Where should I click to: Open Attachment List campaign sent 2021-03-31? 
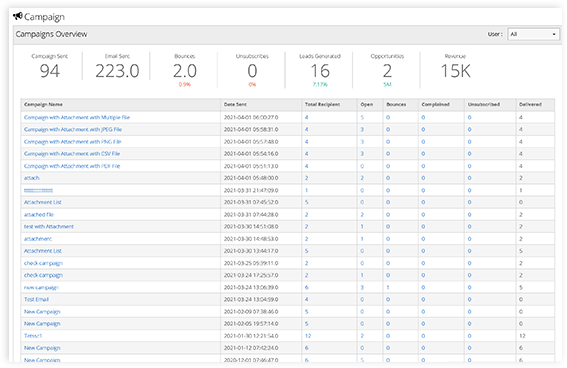43,202
